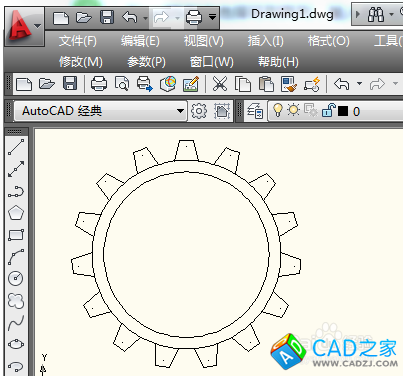Viewport: 403px width, 376px height.
Task: Select the Arc tool
Action: click(16, 257)
